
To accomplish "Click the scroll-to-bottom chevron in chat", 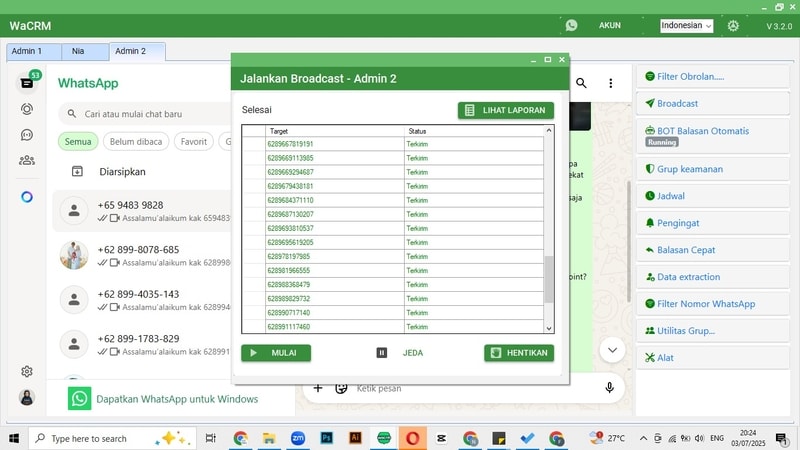I will point(612,350).
